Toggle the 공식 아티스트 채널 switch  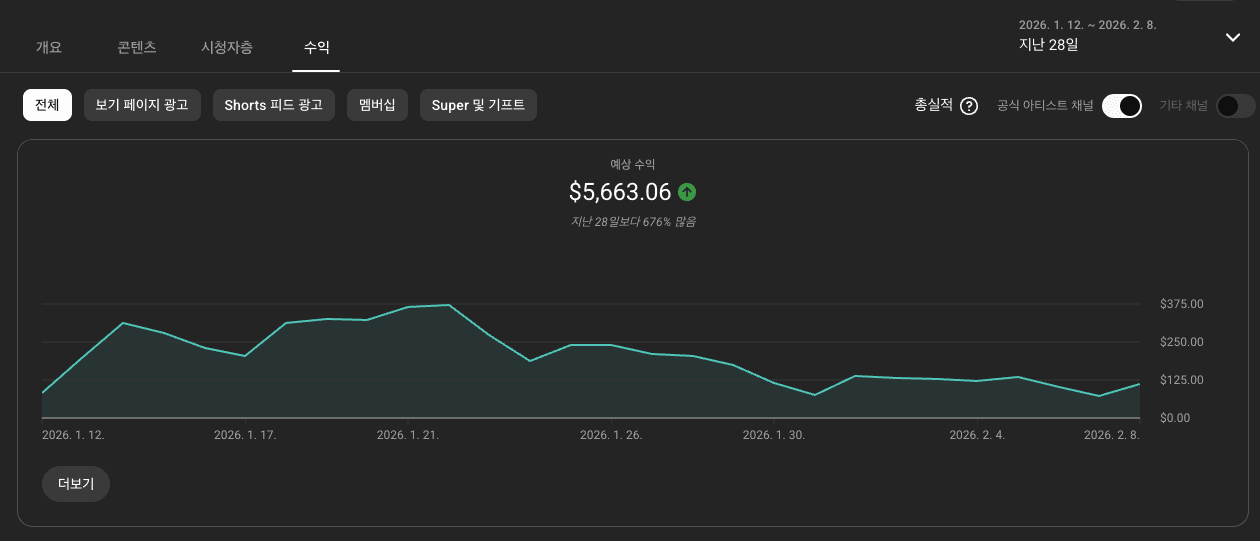[1121, 106]
